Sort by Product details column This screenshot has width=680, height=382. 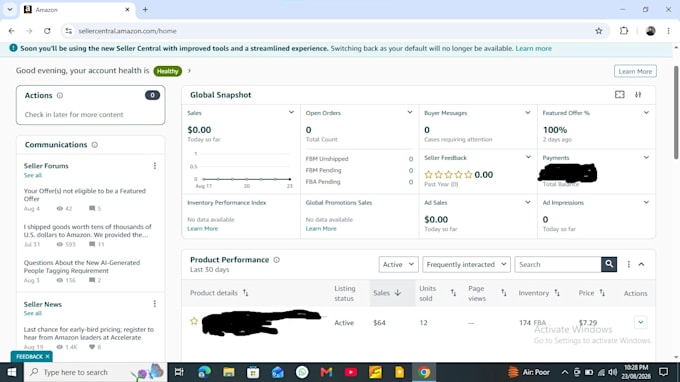click(245, 293)
